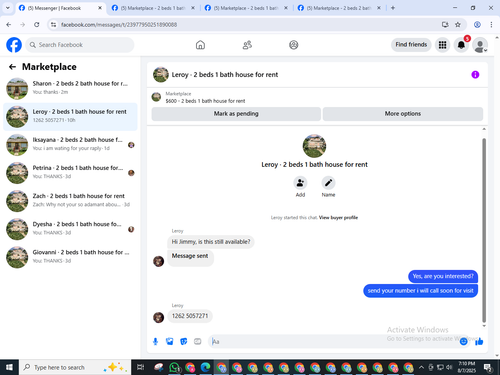Click the chat scrollbar
500x375 pixels.
[x=484, y=230]
